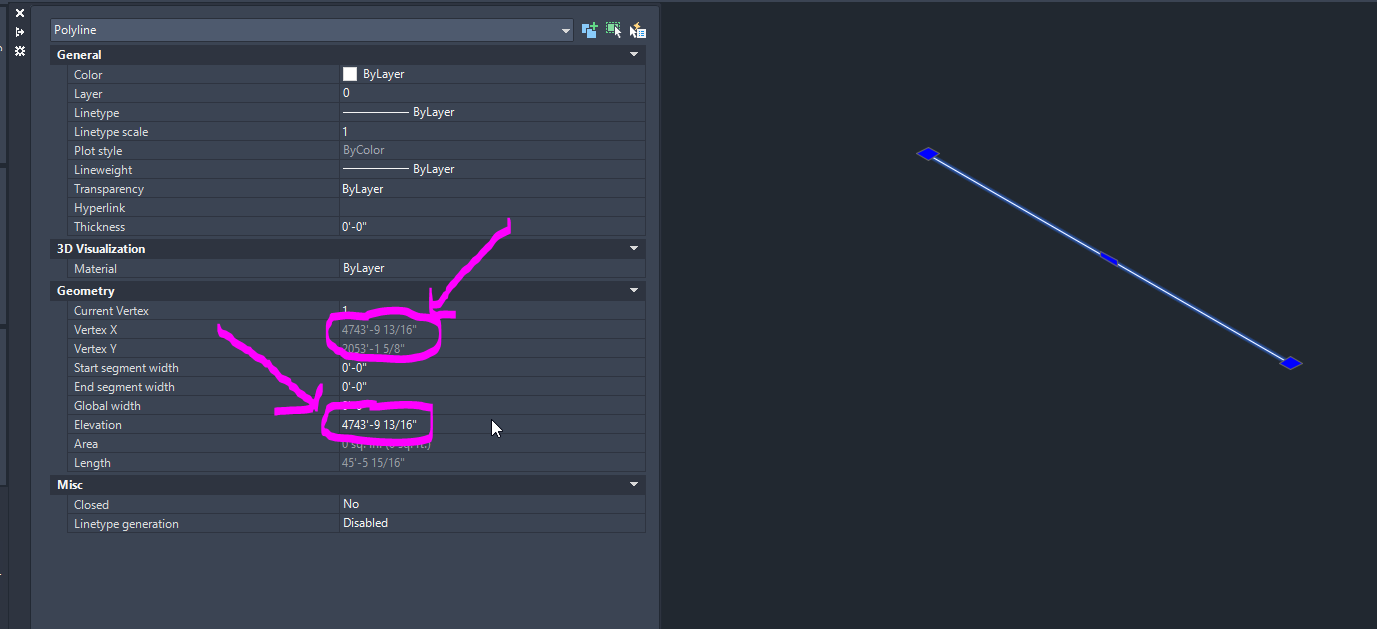Open the palette Properties gear menu
The width and height of the screenshot is (1377, 629).
click(19, 50)
